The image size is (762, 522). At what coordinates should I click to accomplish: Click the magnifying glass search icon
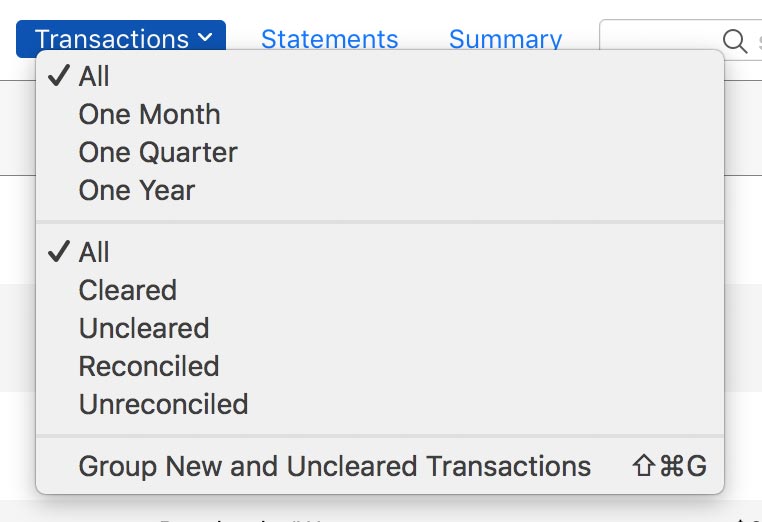735,41
